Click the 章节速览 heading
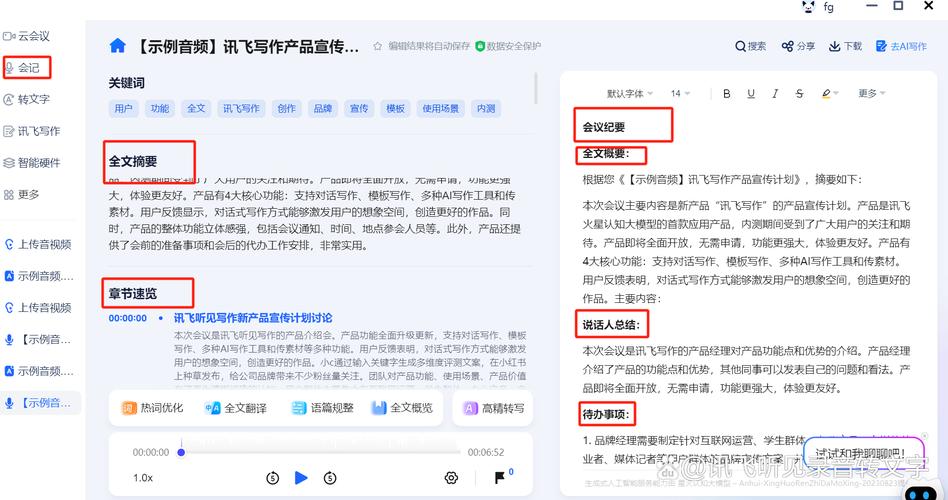This screenshot has width=948, height=500. [x=132, y=294]
